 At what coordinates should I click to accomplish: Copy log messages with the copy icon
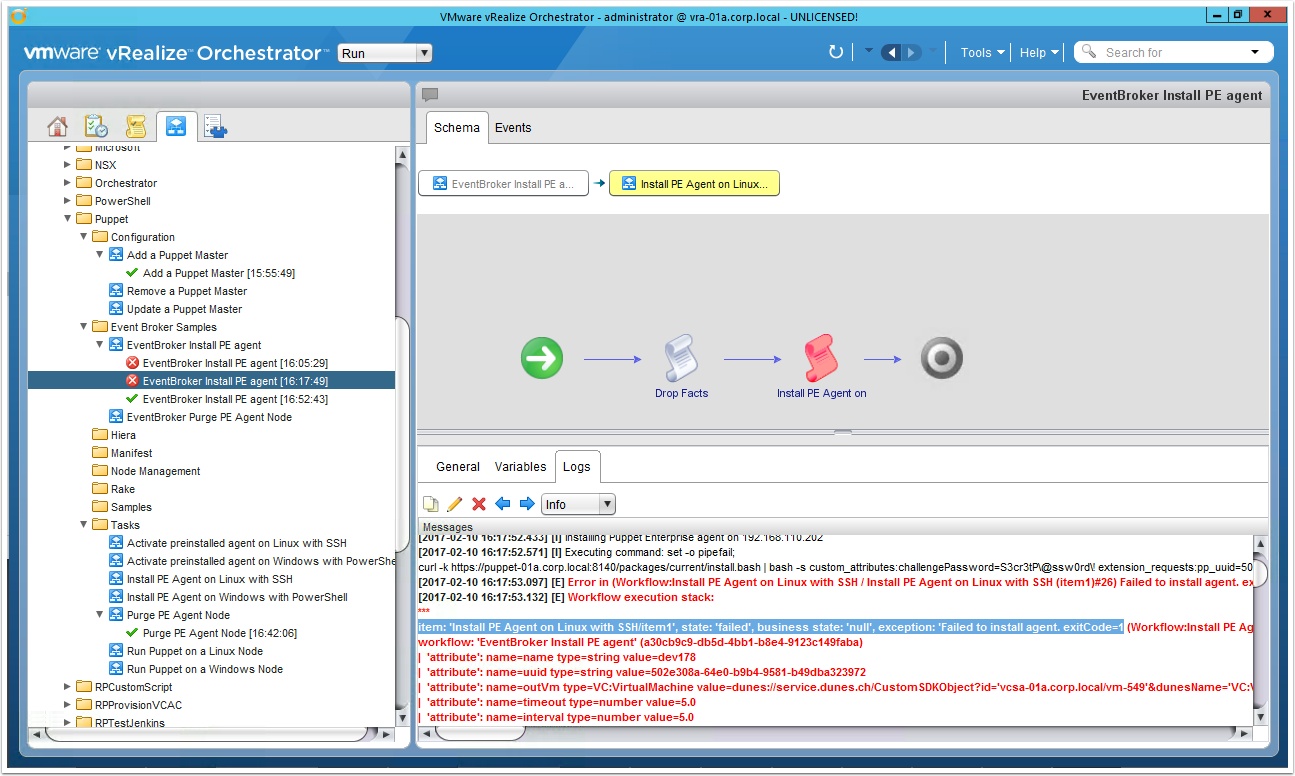coord(431,504)
